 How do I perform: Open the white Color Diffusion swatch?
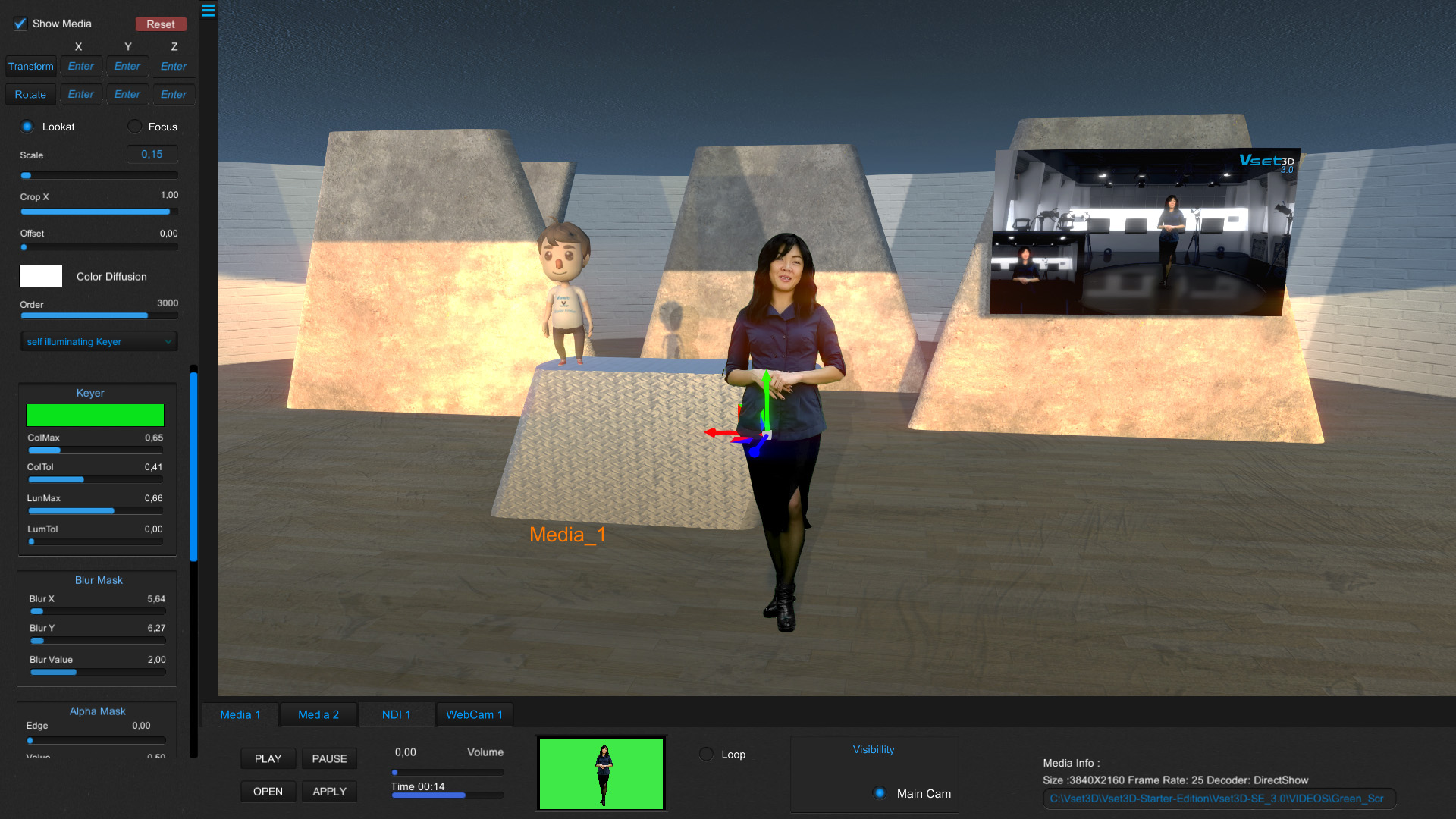41,276
